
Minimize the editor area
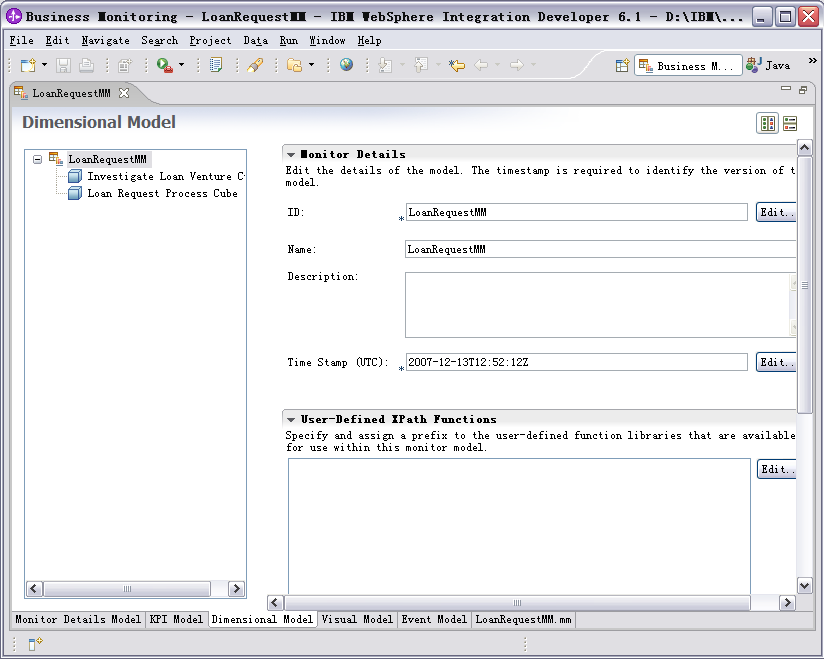click(x=786, y=89)
